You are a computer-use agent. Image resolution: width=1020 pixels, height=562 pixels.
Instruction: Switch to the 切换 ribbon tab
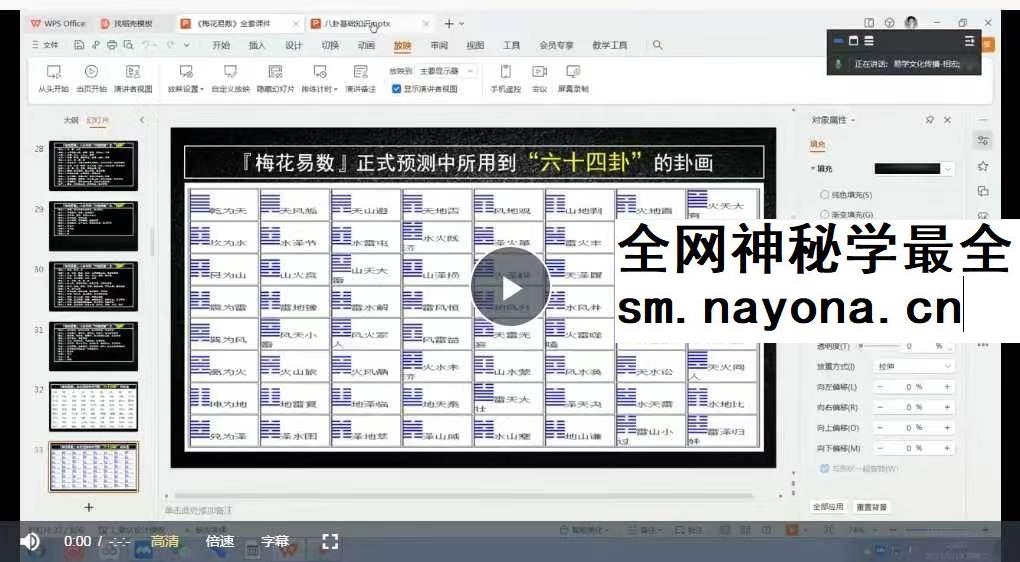[330, 46]
